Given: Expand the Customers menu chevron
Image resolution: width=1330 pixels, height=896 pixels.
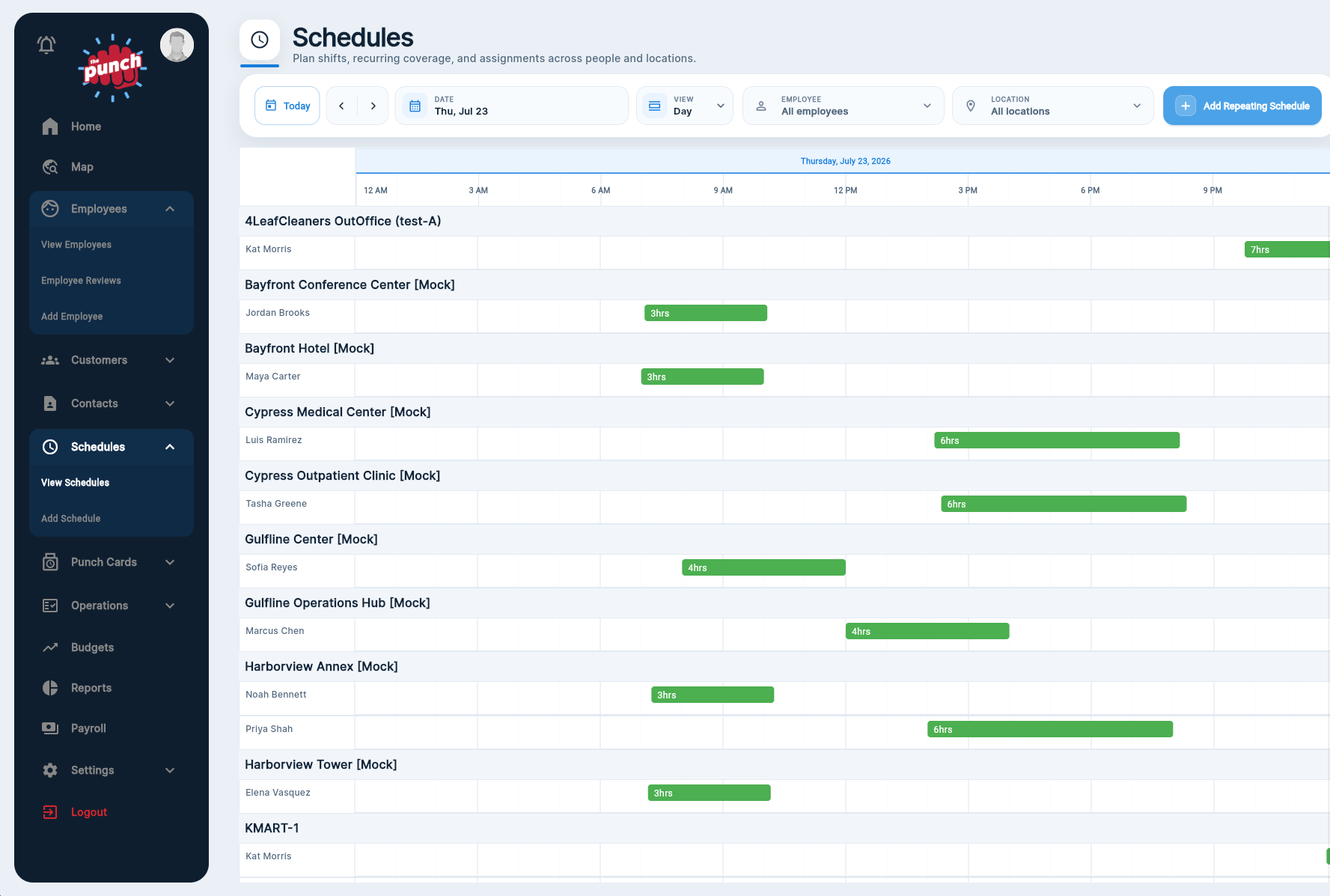Looking at the screenshot, I should 170,360.
